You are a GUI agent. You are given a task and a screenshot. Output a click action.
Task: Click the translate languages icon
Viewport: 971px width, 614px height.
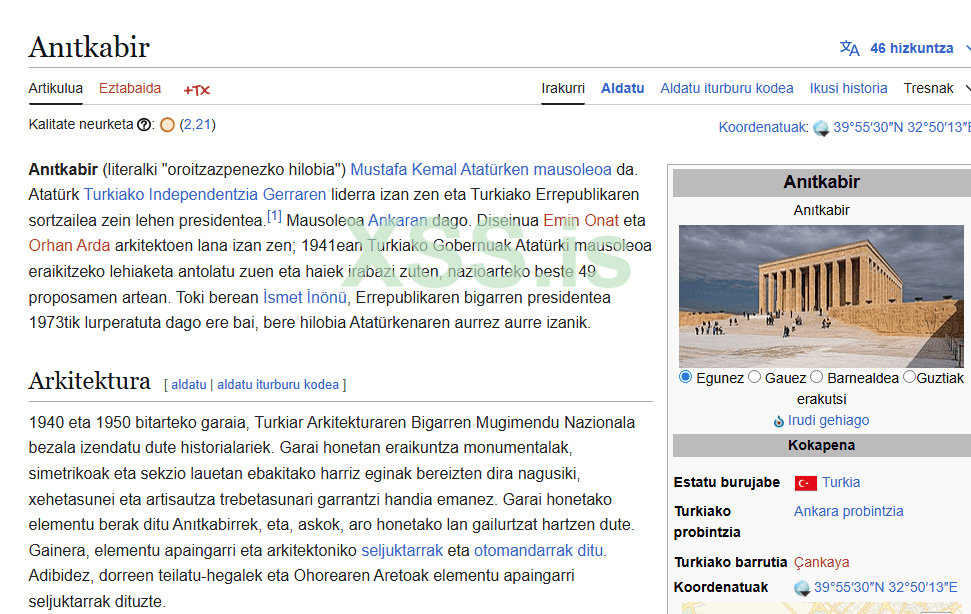849,48
